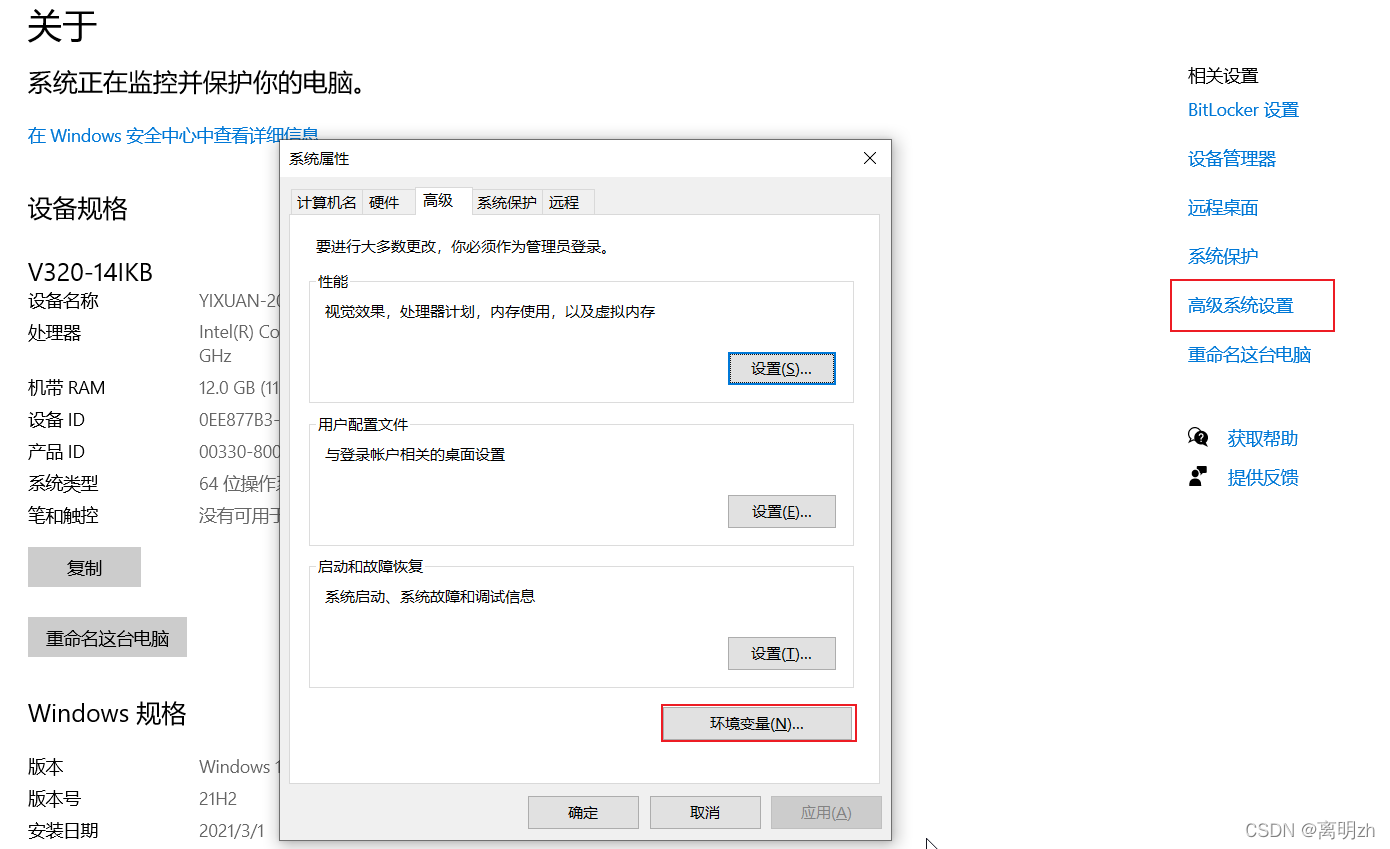
Task: Open BitLocker 设置 link
Action: (1242, 109)
